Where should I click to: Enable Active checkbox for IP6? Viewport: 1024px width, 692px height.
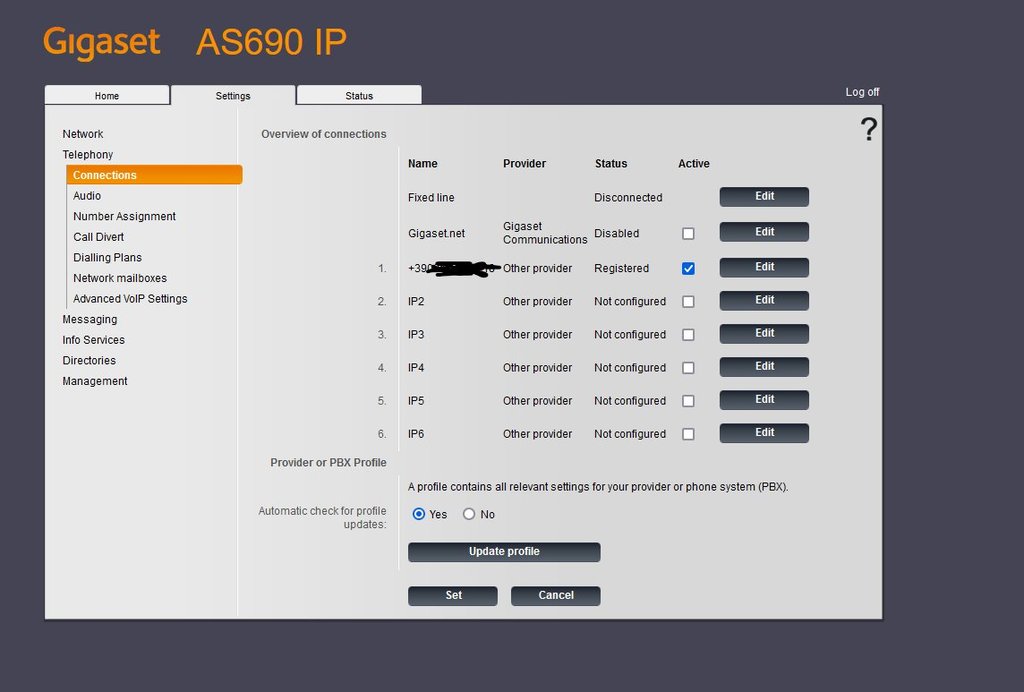pos(688,434)
